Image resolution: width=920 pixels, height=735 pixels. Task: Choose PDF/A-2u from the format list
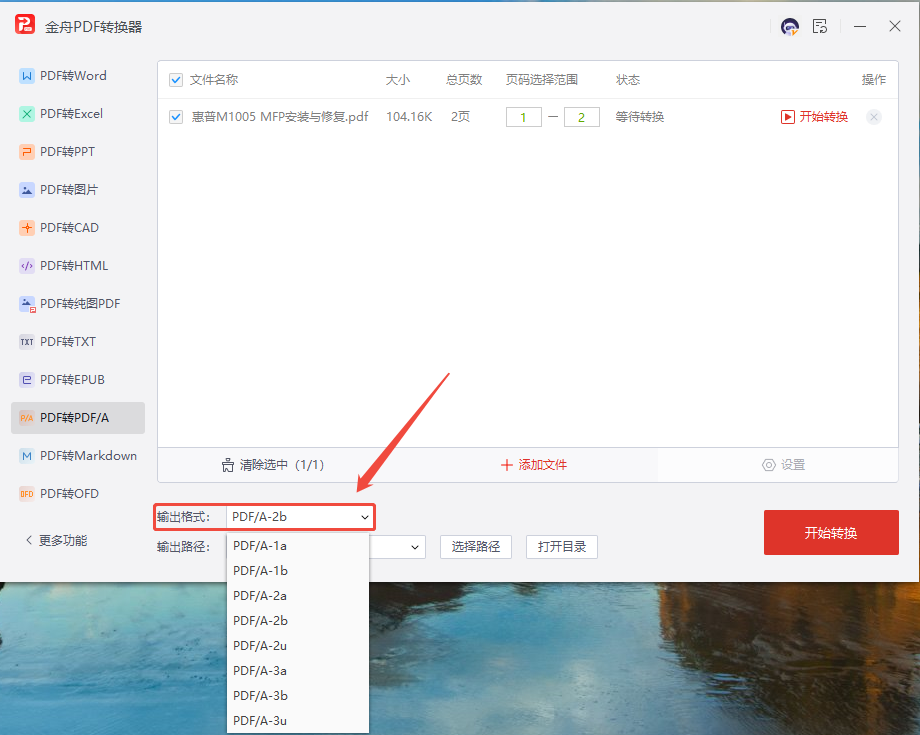pyautogui.click(x=298, y=645)
